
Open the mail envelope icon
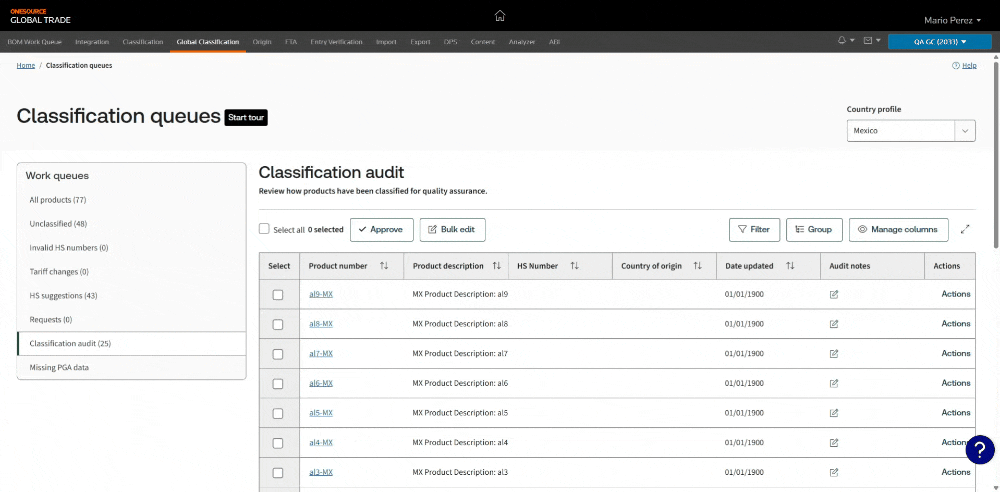click(x=868, y=41)
